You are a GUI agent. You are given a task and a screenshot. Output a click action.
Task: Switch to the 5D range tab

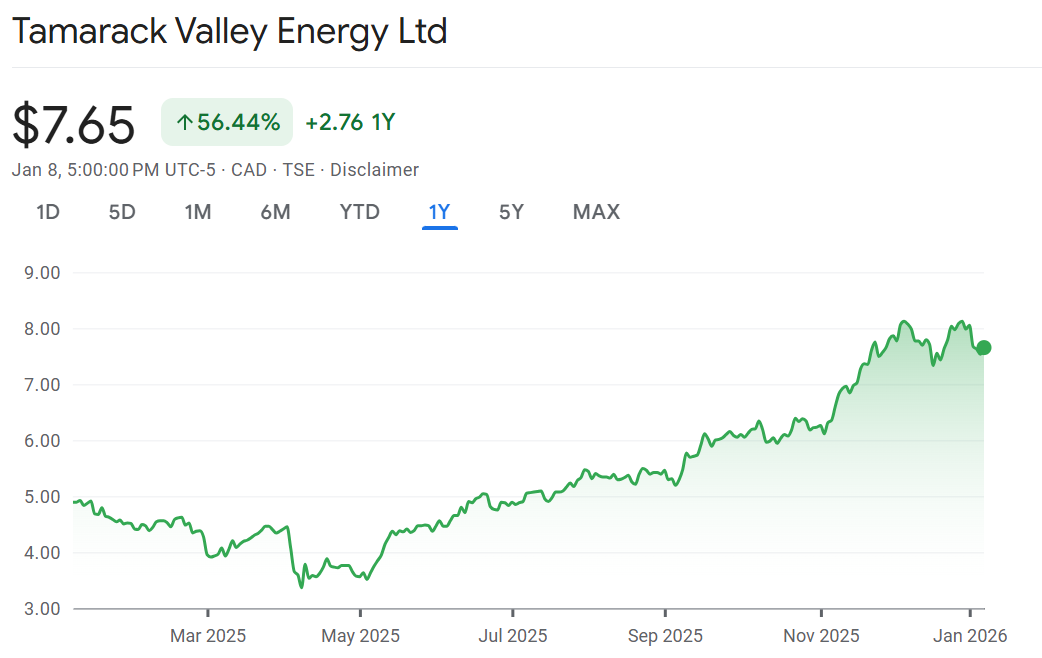[122, 212]
